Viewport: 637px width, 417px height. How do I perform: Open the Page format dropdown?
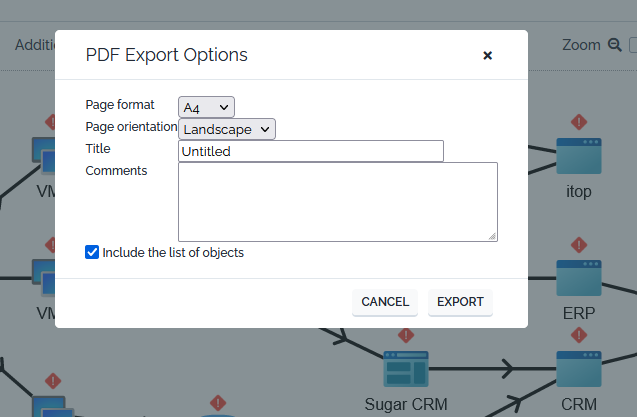coord(207,106)
